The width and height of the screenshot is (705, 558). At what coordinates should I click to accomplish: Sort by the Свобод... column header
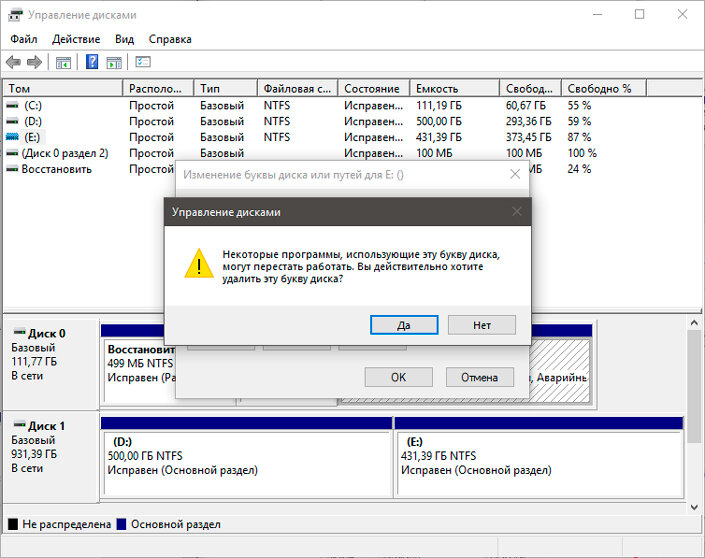point(531,89)
